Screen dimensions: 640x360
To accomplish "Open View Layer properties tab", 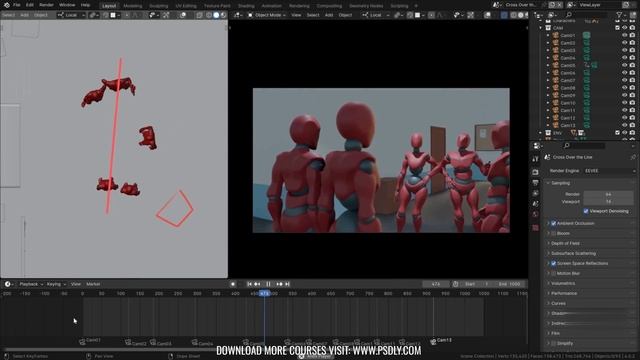I will (536, 193).
